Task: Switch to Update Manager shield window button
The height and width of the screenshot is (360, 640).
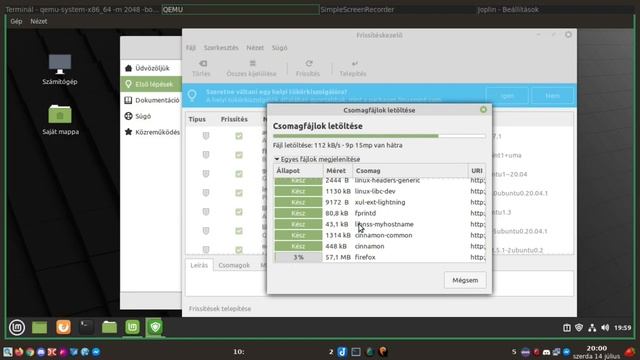Action: tap(155, 327)
